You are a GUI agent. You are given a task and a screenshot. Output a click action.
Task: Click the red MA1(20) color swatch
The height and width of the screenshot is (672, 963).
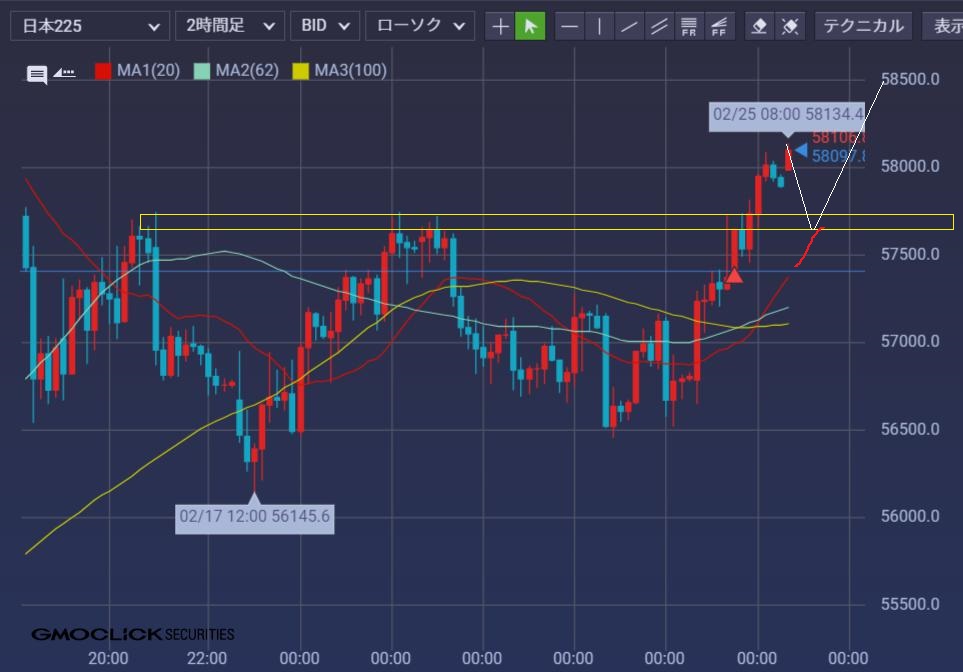103,71
